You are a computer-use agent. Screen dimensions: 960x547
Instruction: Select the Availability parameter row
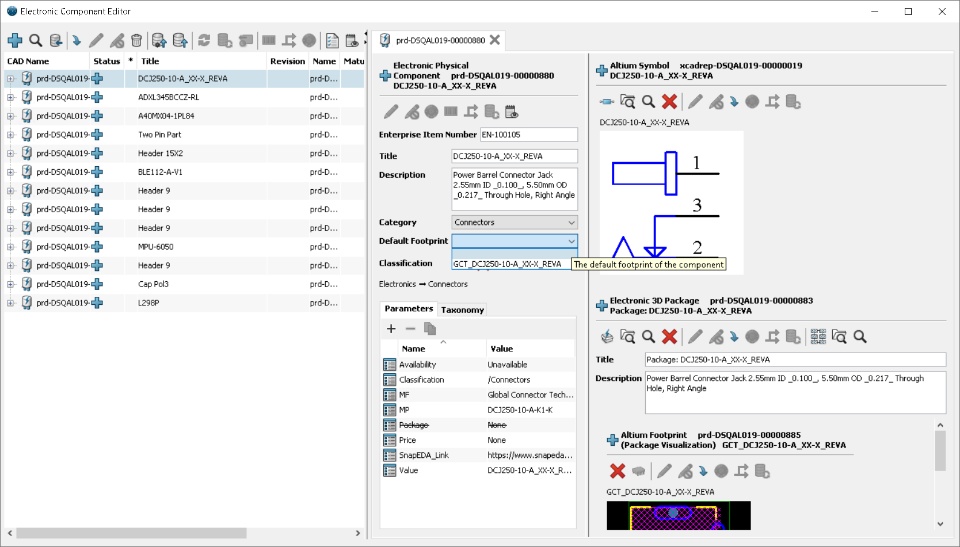pyautogui.click(x=478, y=364)
